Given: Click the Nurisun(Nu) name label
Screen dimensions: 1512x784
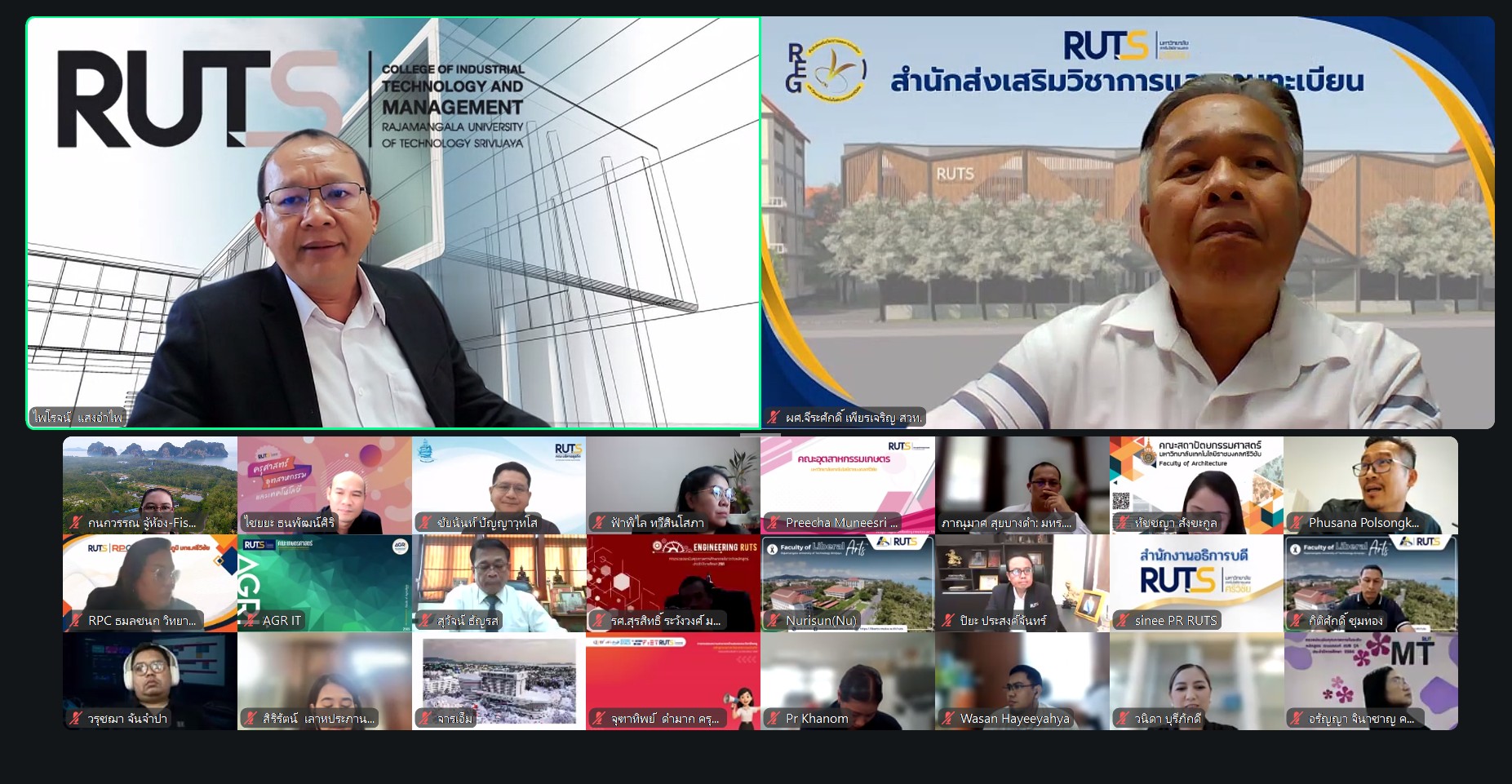Looking at the screenshot, I should 821,621.
